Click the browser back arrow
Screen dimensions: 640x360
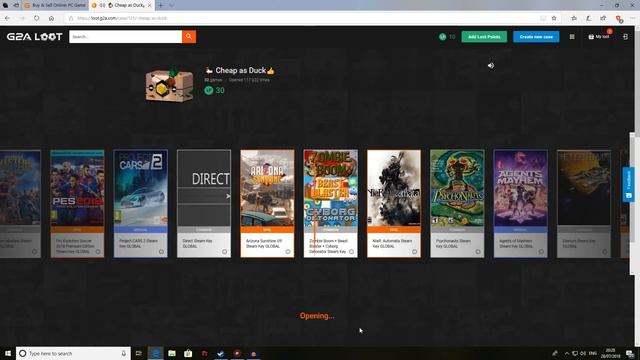tap(7, 18)
